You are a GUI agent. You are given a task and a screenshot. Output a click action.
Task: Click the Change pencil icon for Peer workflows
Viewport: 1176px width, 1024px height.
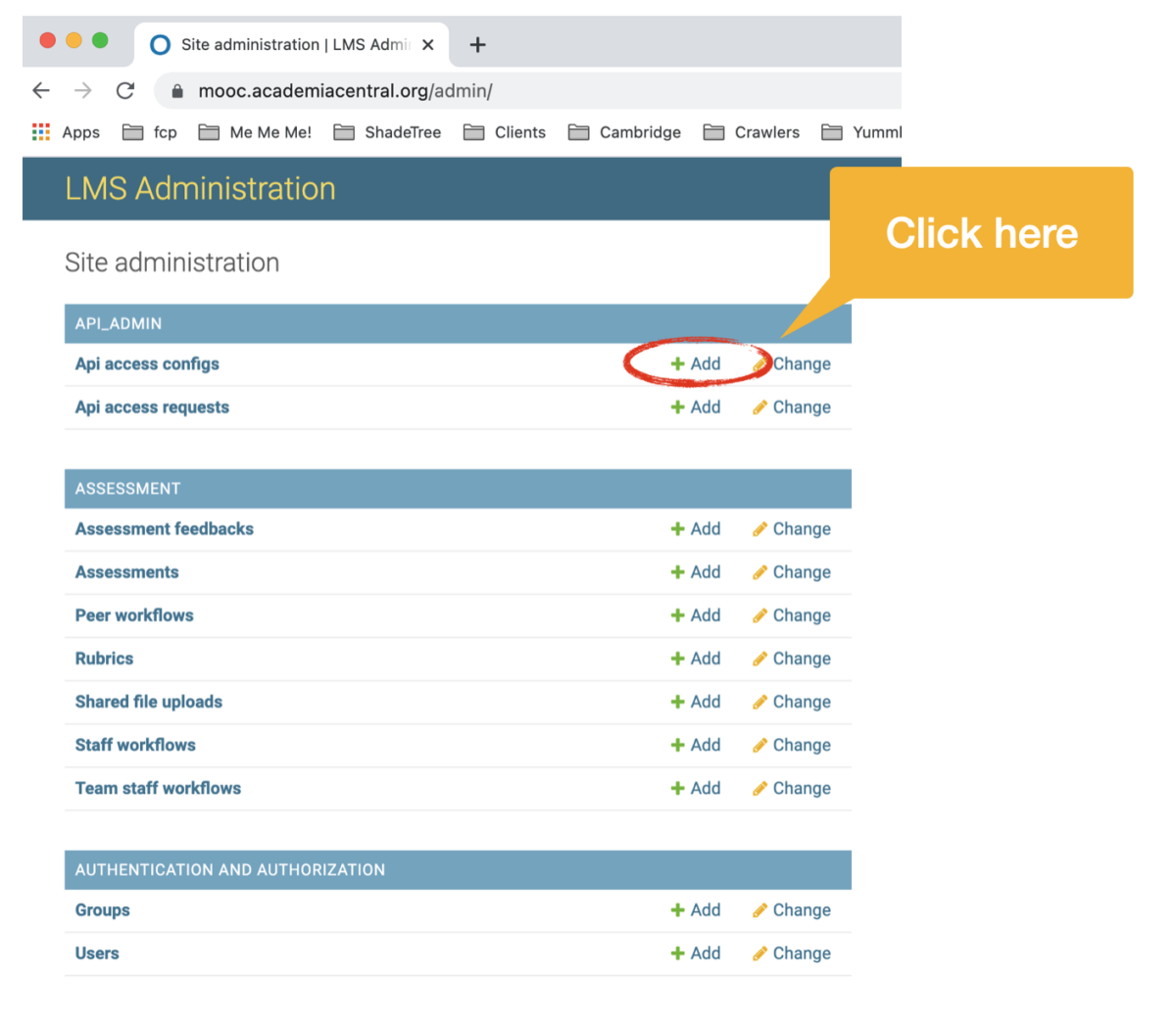click(x=759, y=614)
